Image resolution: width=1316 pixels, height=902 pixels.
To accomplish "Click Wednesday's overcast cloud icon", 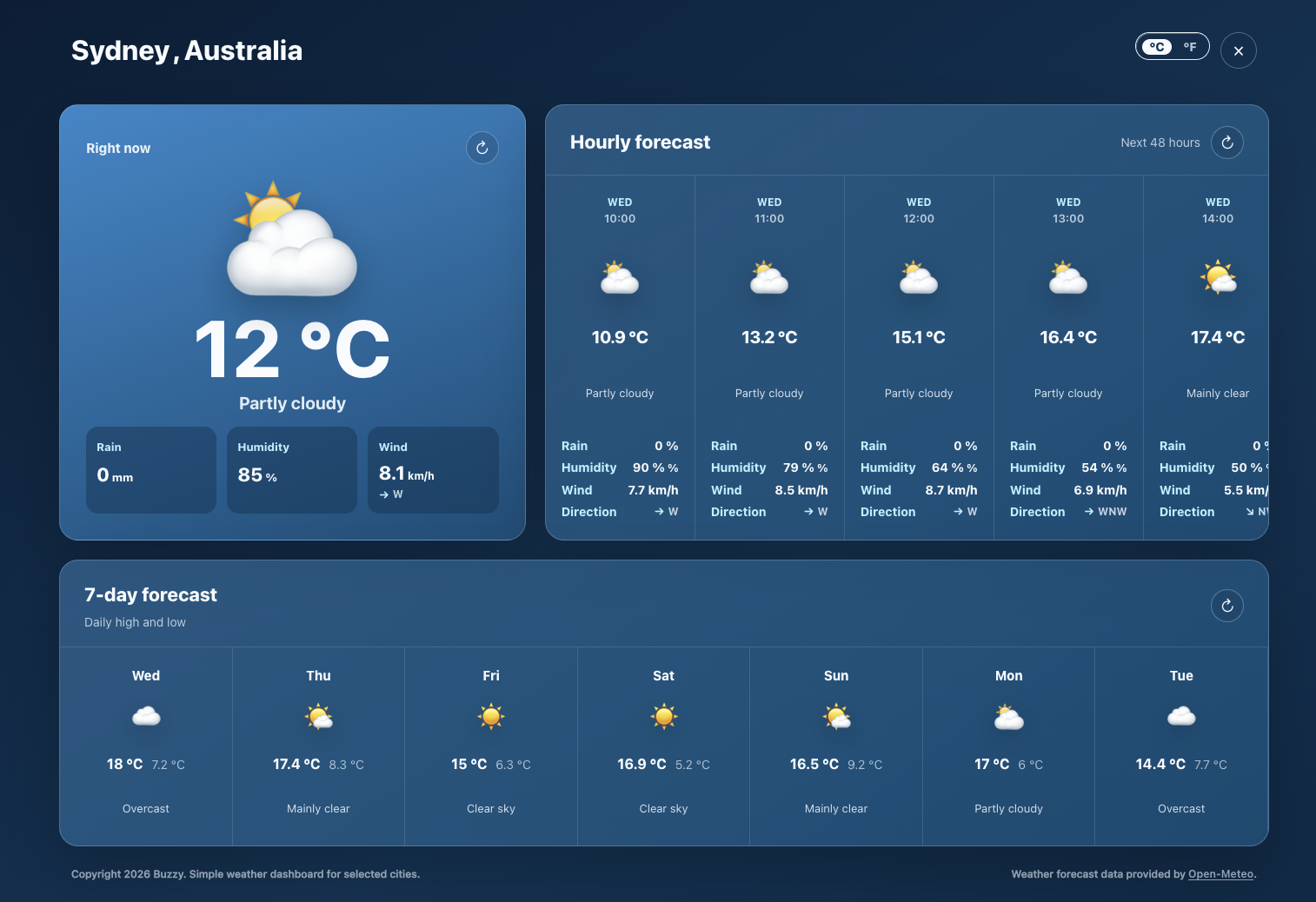I will tap(146, 716).
